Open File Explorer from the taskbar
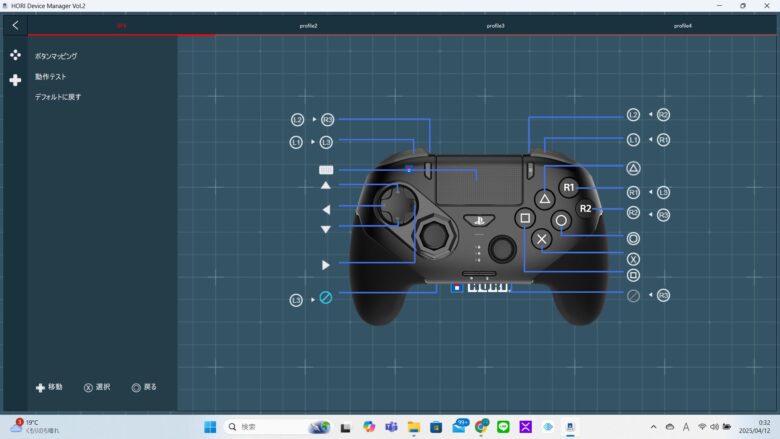780x439 pixels. (414, 427)
